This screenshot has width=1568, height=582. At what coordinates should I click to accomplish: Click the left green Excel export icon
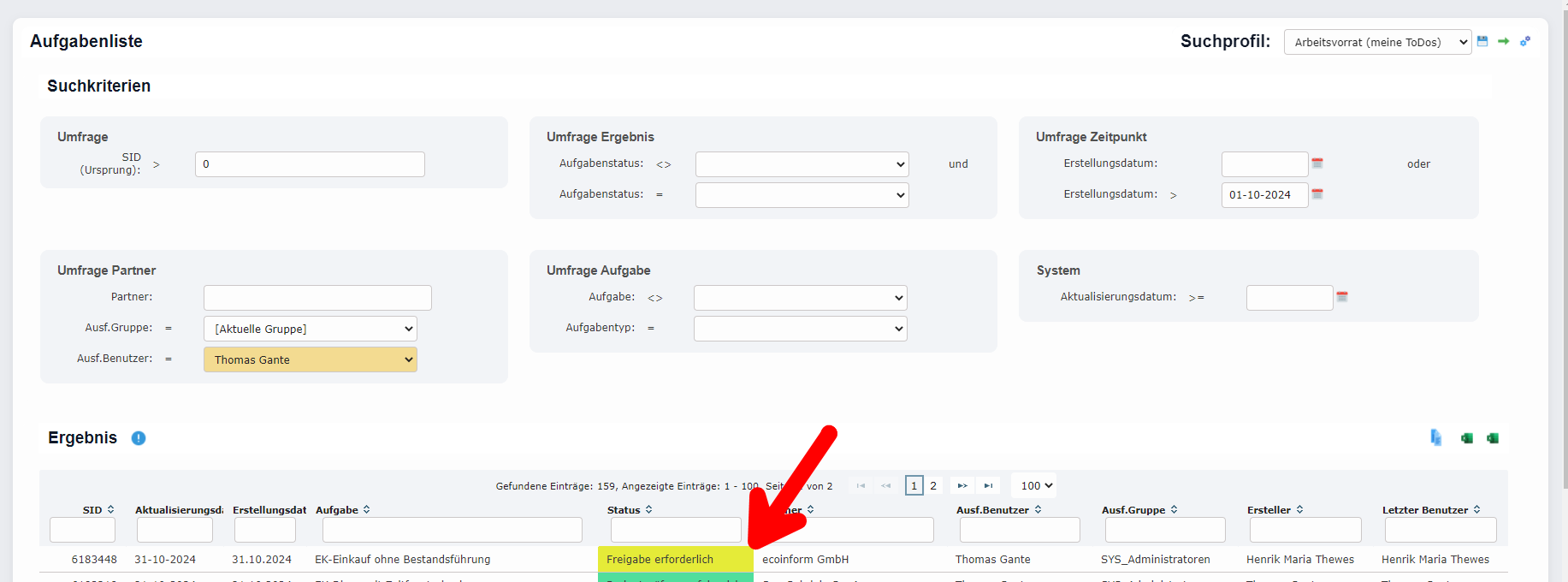1467,438
